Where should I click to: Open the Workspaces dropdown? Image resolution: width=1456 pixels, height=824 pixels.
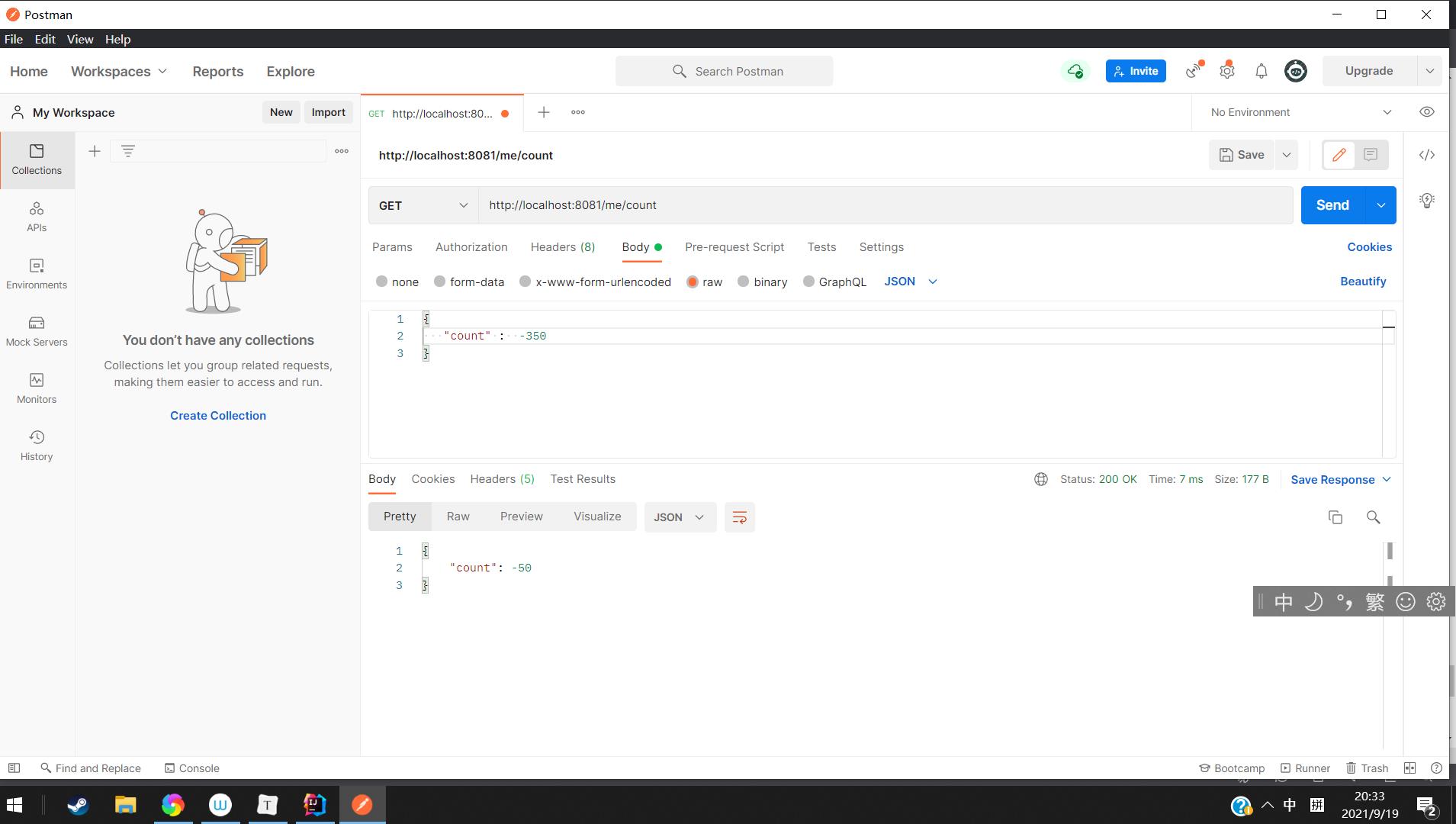[x=119, y=71]
